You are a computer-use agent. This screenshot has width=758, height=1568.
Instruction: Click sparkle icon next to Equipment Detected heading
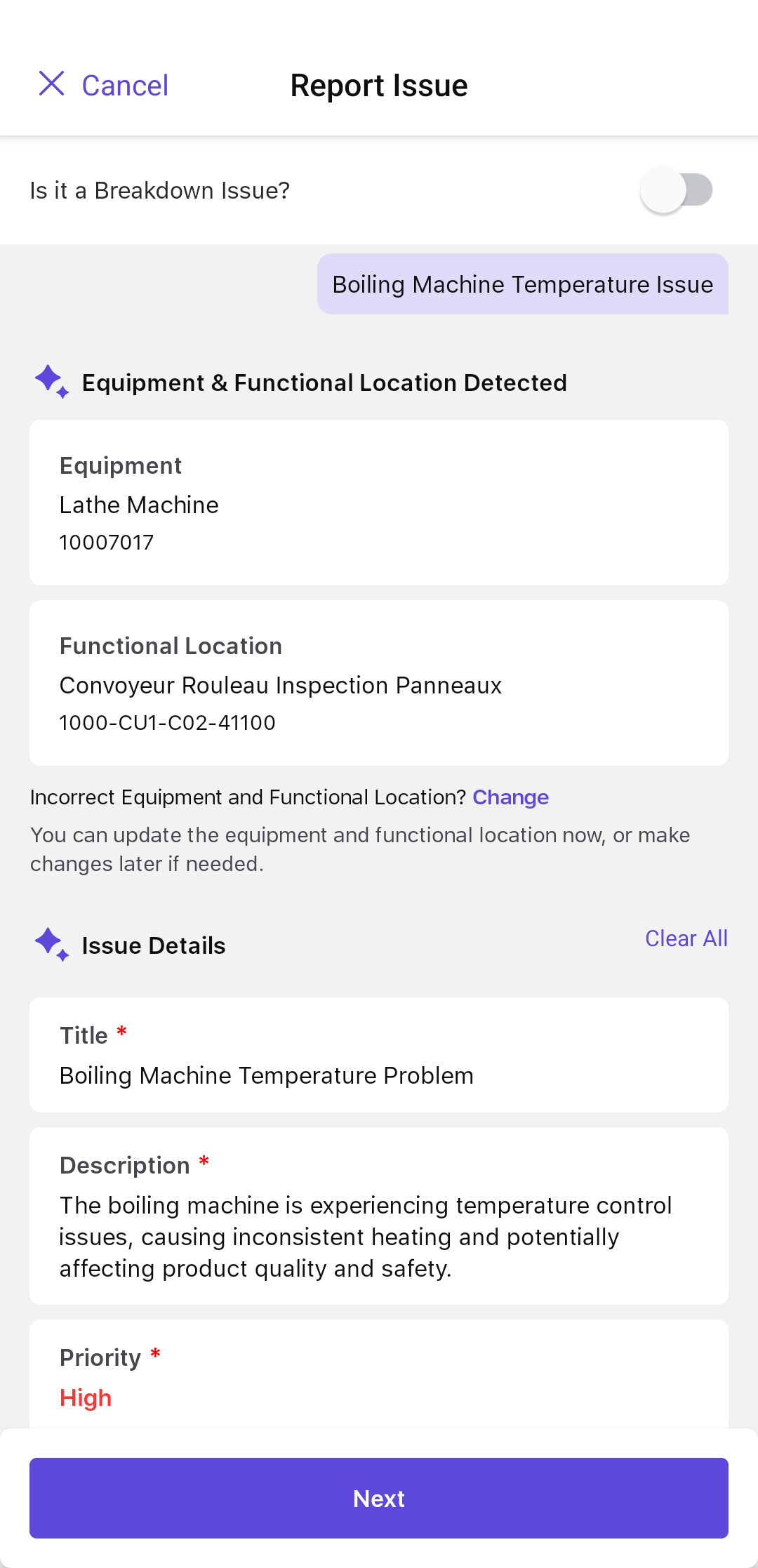[52, 382]
